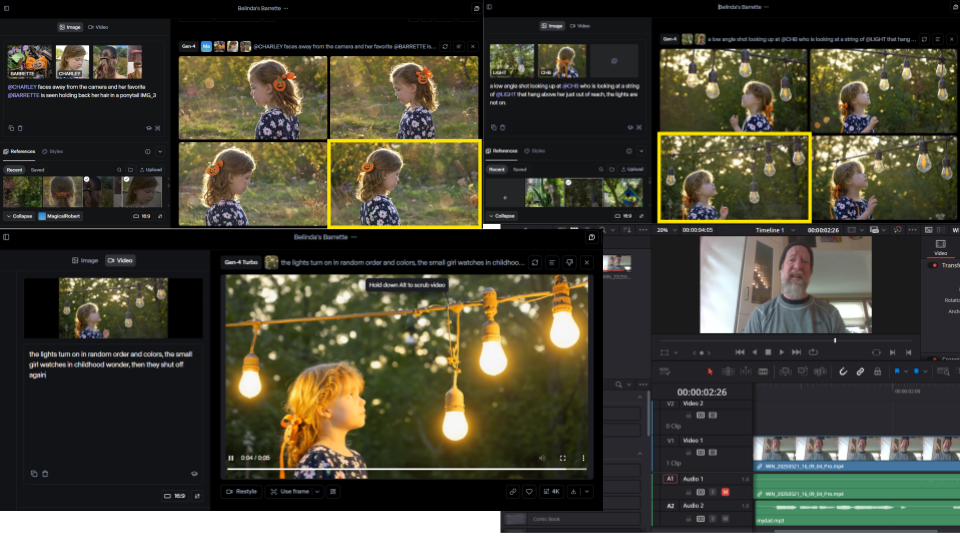Switch to the Video tab in bottom-left window
This screenshot has height=540, width=960.
[x=120, y=260]
